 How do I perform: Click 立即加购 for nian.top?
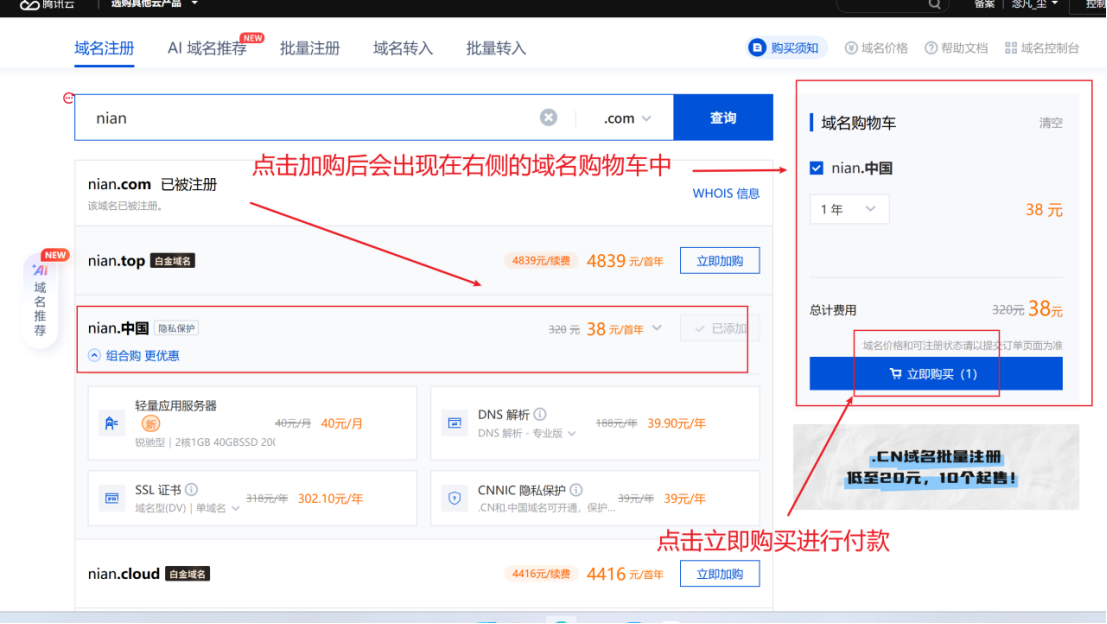[719, 260]
